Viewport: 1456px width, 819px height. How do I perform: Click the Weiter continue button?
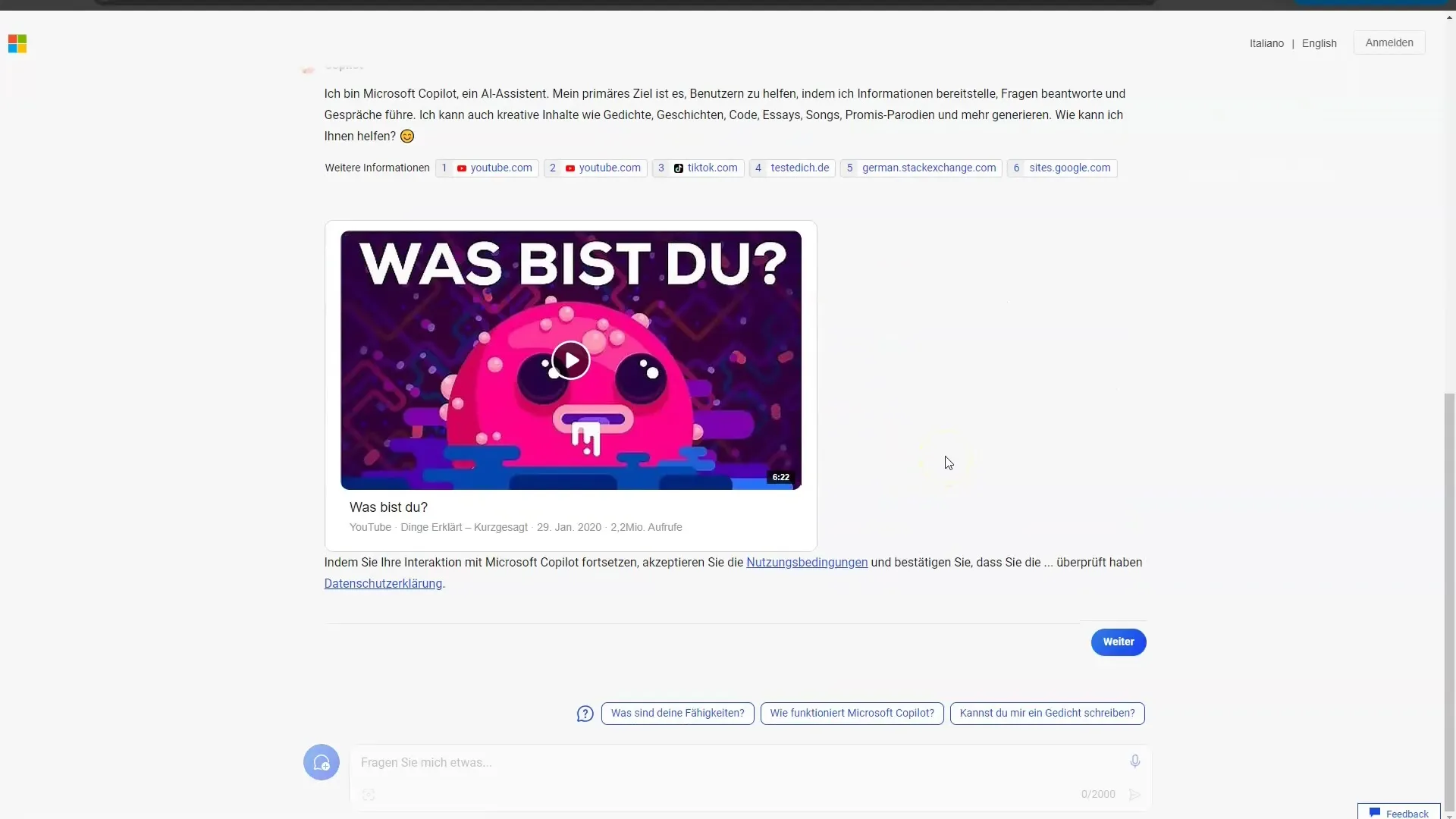1118,641
